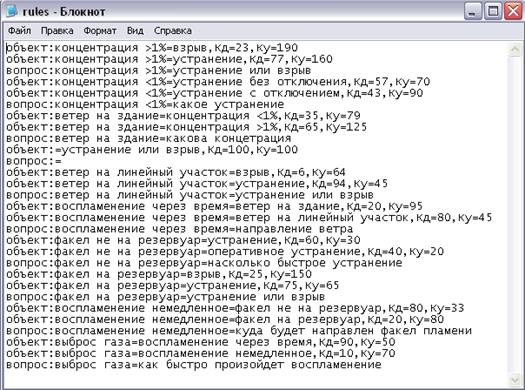This screenshot has height=390, width=525.
Task: Minimize the rules Notepad window
Action: coord(473,11)
